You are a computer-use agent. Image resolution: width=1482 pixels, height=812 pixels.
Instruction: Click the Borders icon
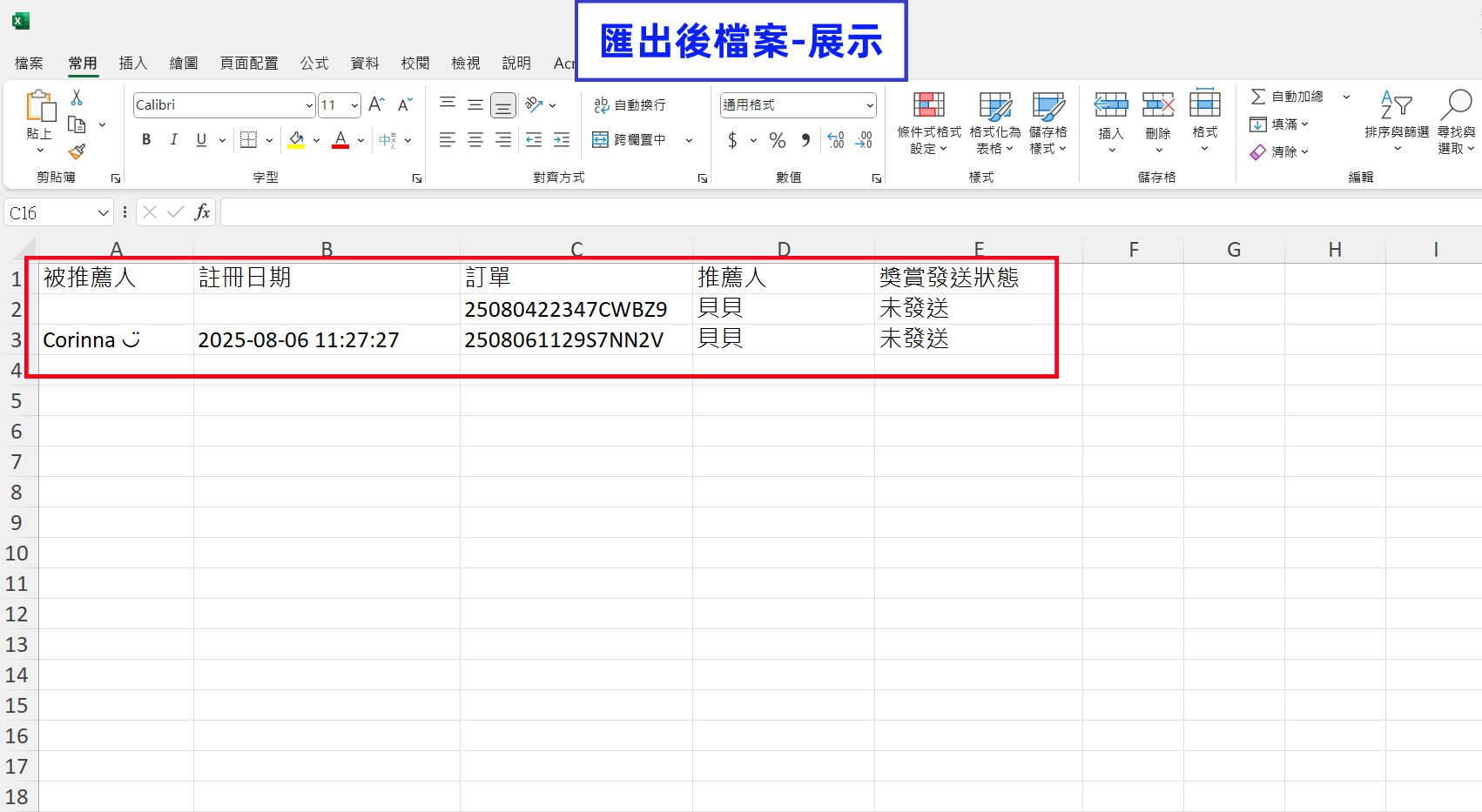point(248,139)
